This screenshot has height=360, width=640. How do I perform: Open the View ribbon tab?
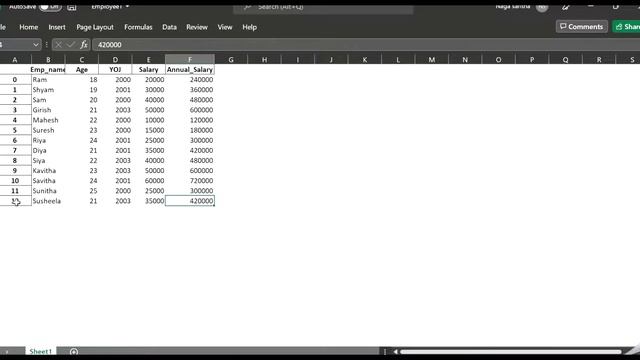224,27
